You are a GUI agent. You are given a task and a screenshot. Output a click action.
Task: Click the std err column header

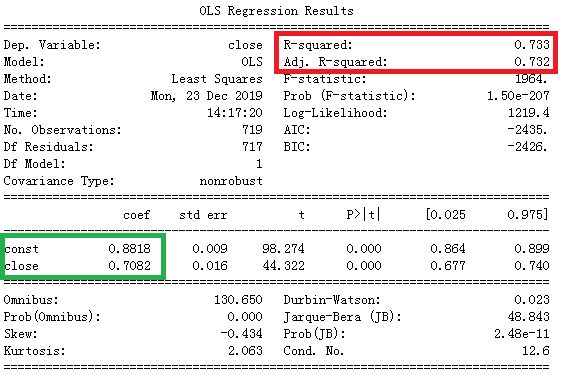point(203,215)
